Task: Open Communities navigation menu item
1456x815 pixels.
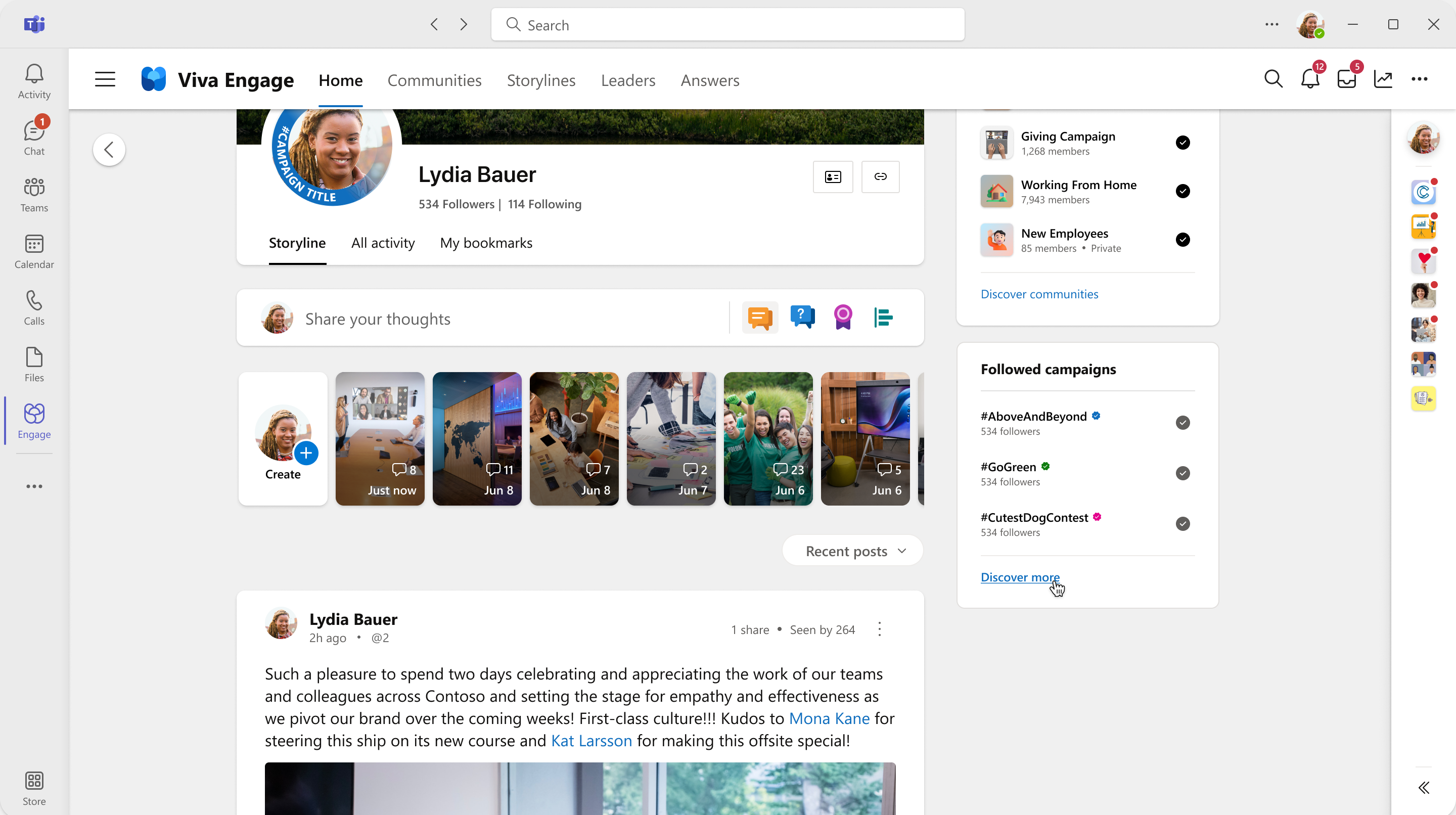Action: (434, 80)
